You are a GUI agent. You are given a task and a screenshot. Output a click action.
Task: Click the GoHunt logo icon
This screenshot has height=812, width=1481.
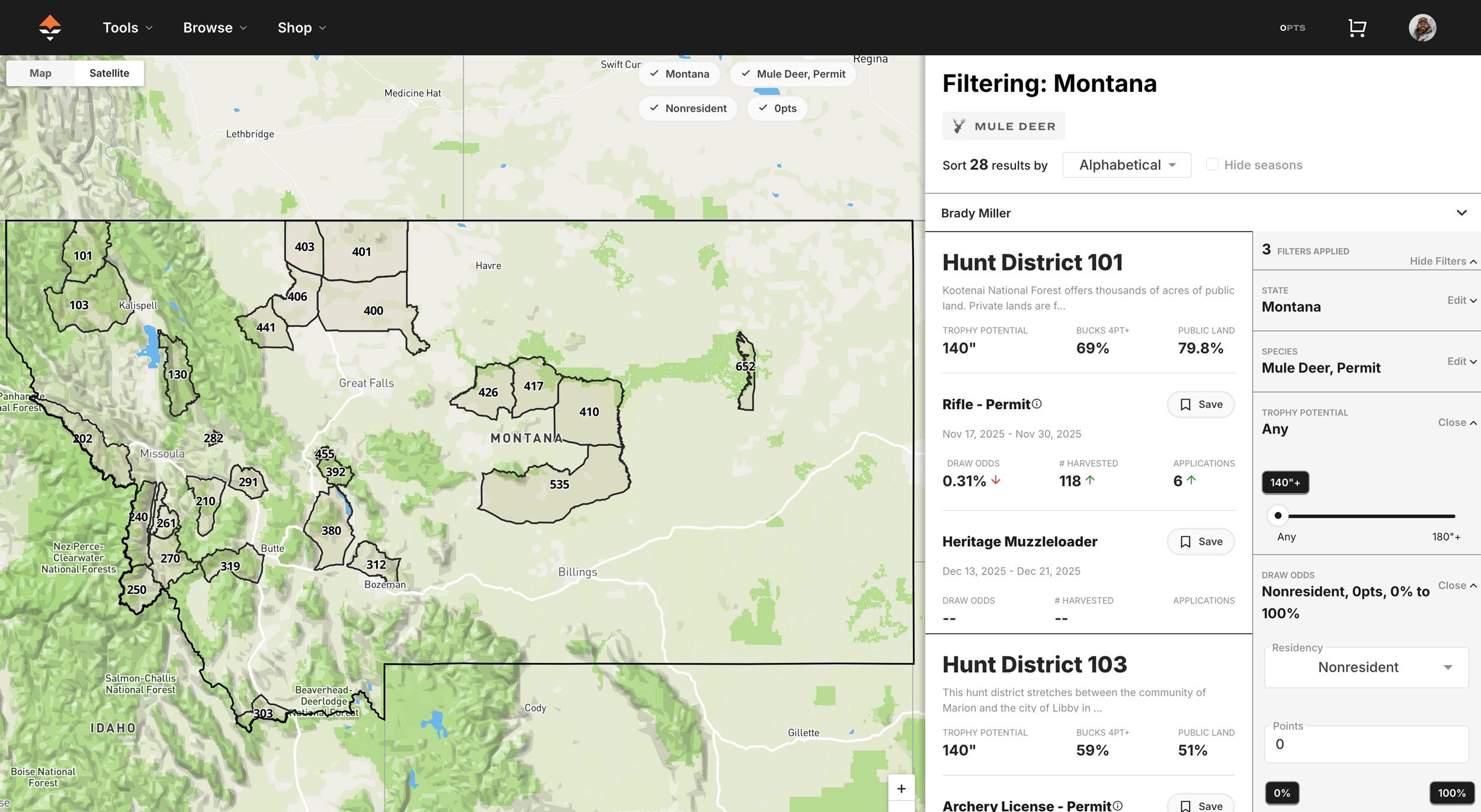[x=50, y=27]
